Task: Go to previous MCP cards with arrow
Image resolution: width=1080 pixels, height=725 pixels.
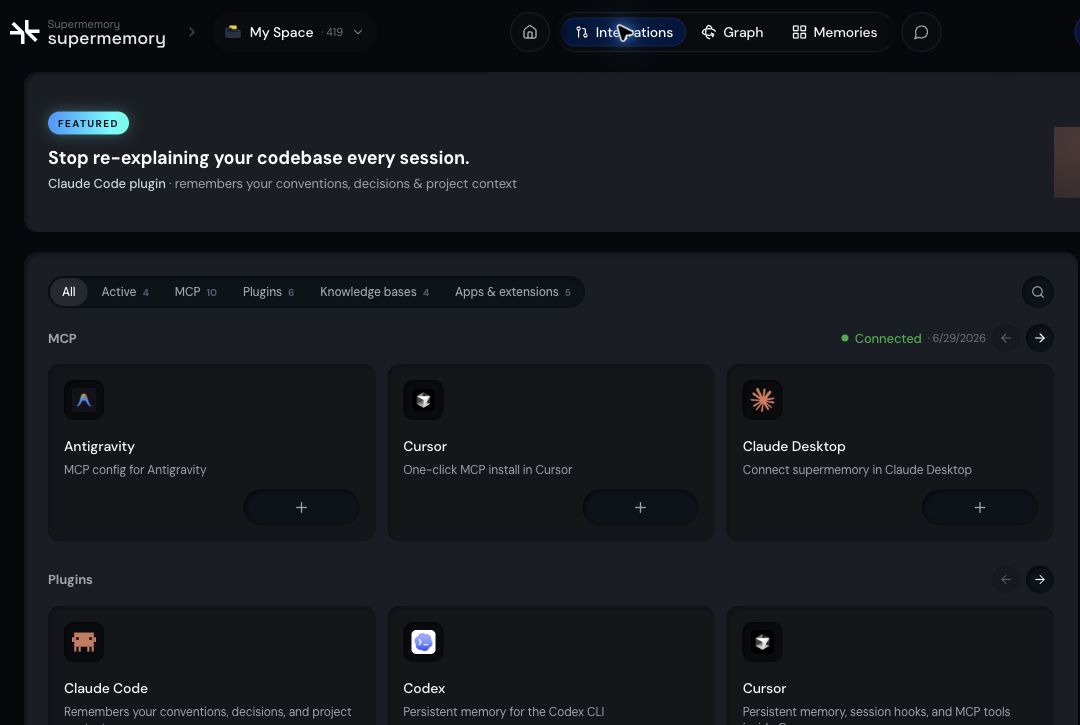Action: 1006,338
